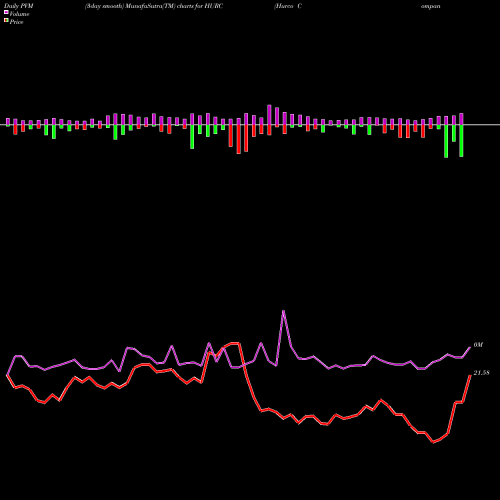Click the '(Hurco C' company name text
This screenshot has height=500, width=500.
(288, 6)
